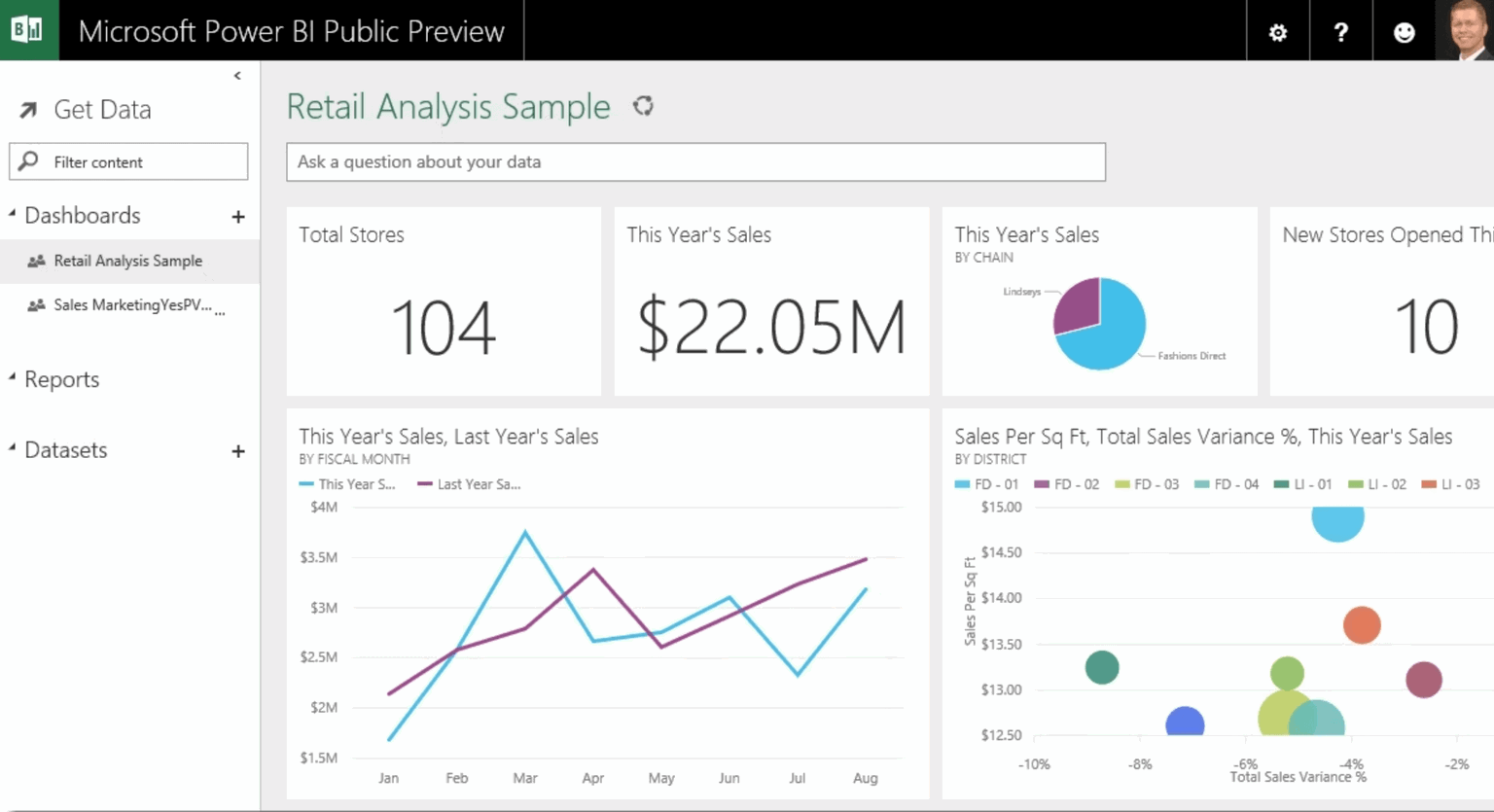
Task: Expand the Datasets section
Action: pos(12,449)
